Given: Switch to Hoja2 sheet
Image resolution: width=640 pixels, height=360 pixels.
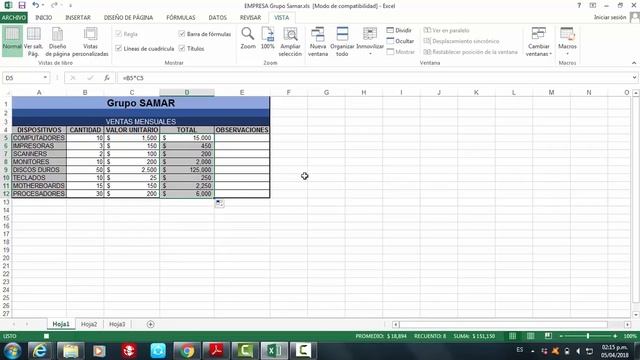Looking at the screenshot, I should tap(89, 324).
